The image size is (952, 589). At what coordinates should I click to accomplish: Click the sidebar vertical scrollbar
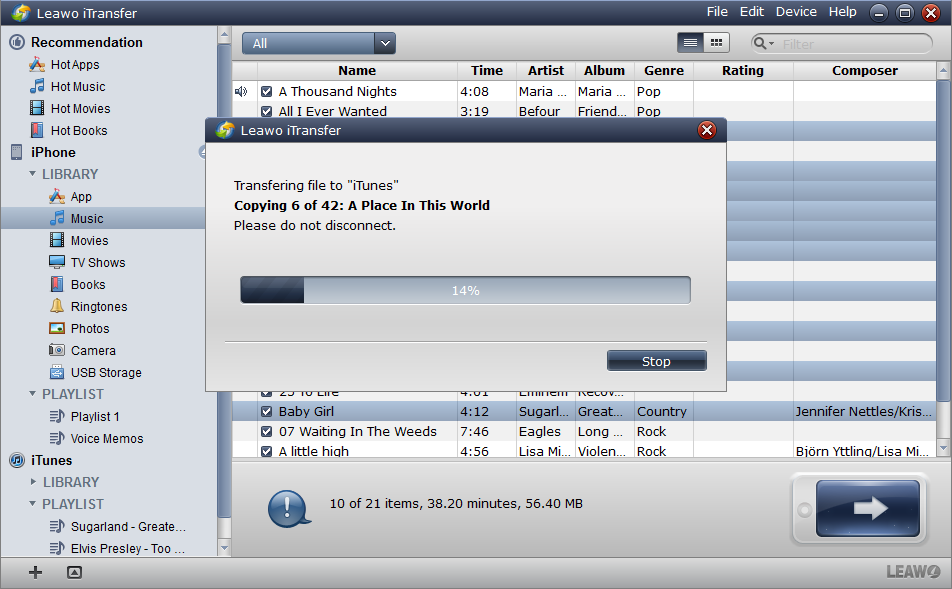coord(224,279)
